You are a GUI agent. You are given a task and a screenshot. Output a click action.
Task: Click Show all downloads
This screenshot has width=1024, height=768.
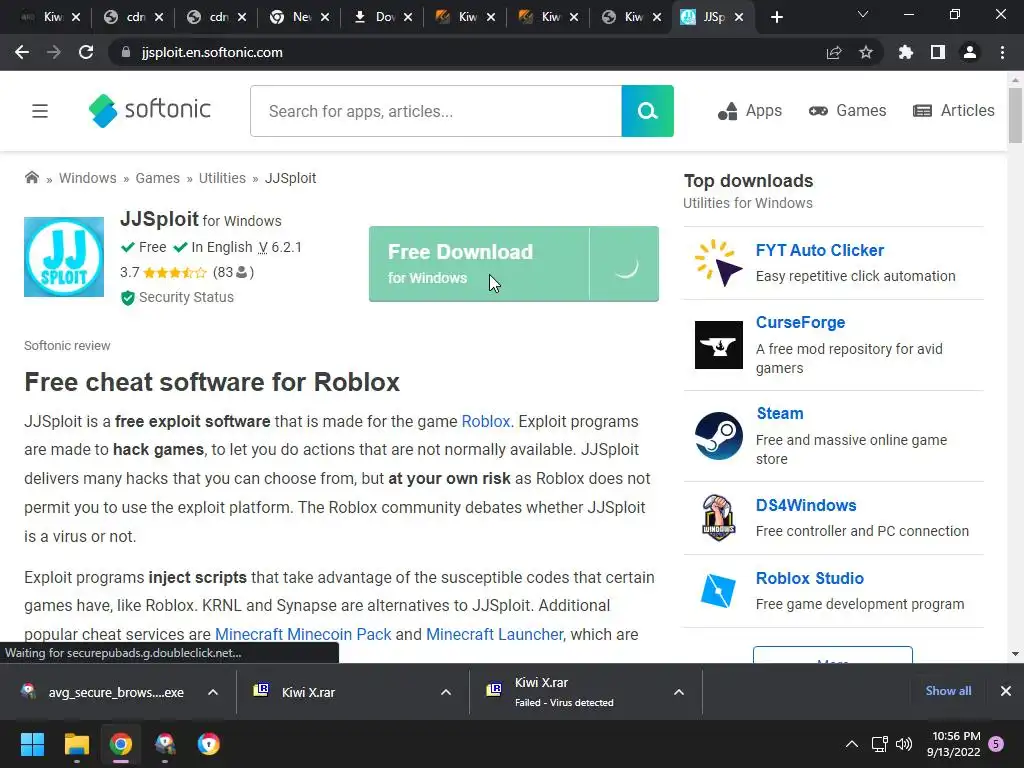[x=948, y=691]
